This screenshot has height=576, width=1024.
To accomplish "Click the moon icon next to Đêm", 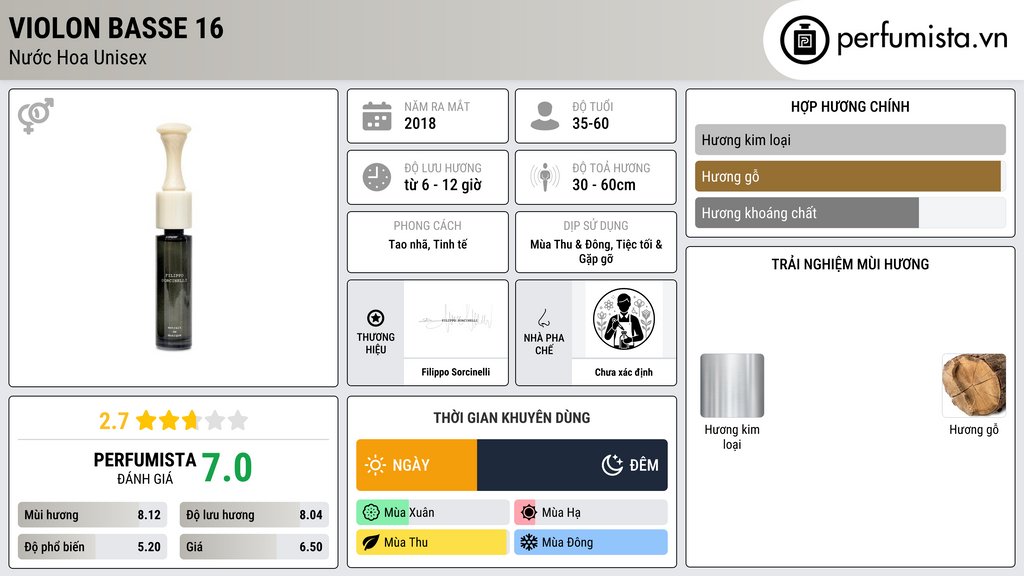I will click(x=613, y=465).
